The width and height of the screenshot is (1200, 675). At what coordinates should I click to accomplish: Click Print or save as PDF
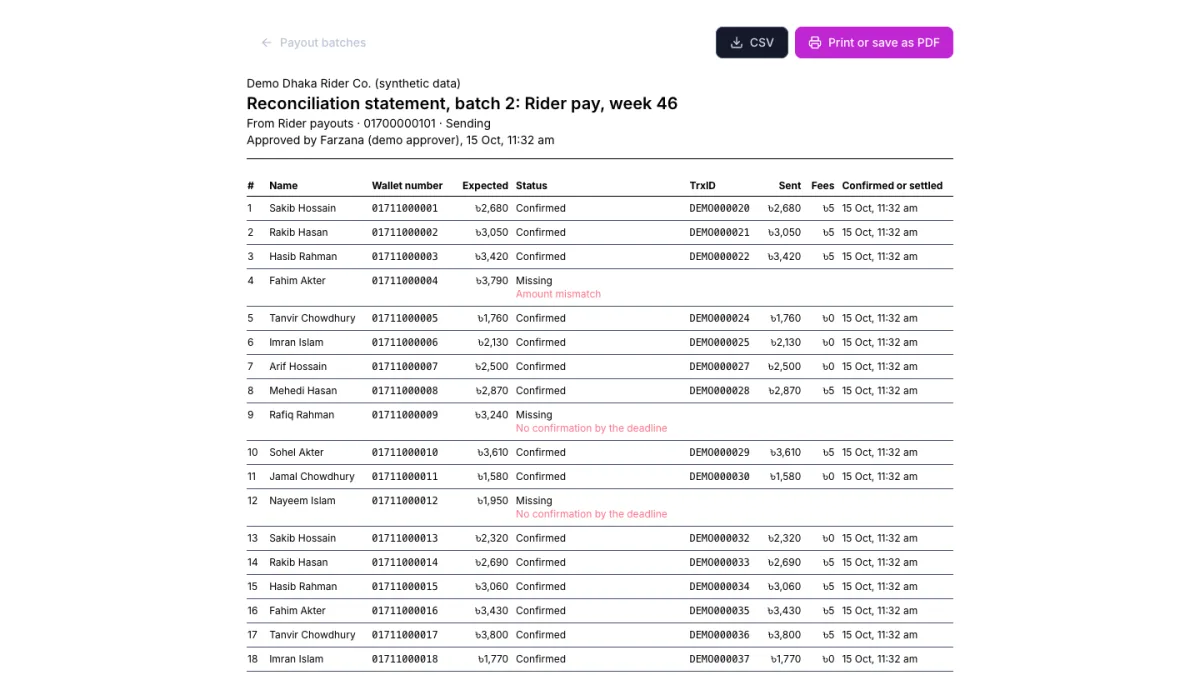[x=874, y=43]
